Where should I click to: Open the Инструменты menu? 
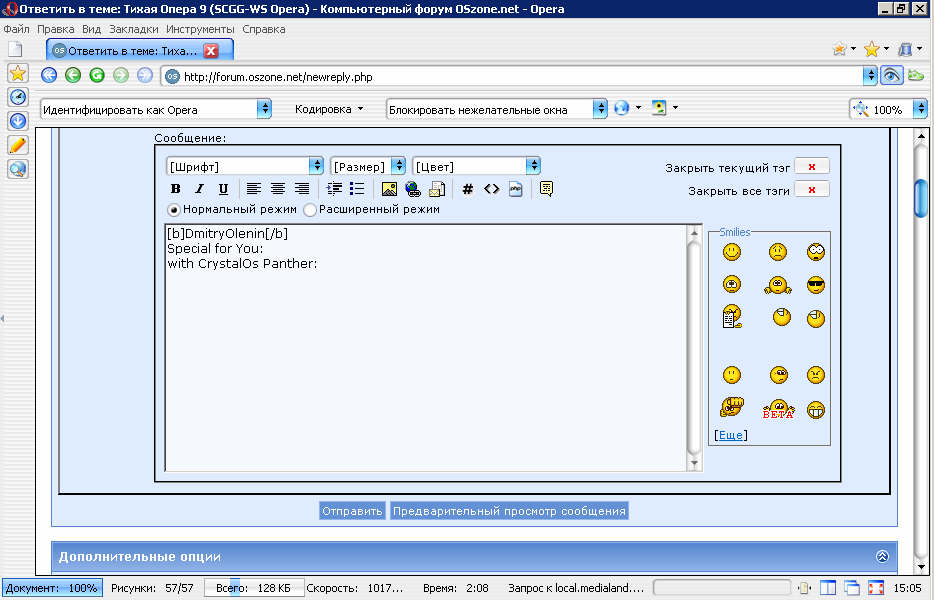(200, 30)
